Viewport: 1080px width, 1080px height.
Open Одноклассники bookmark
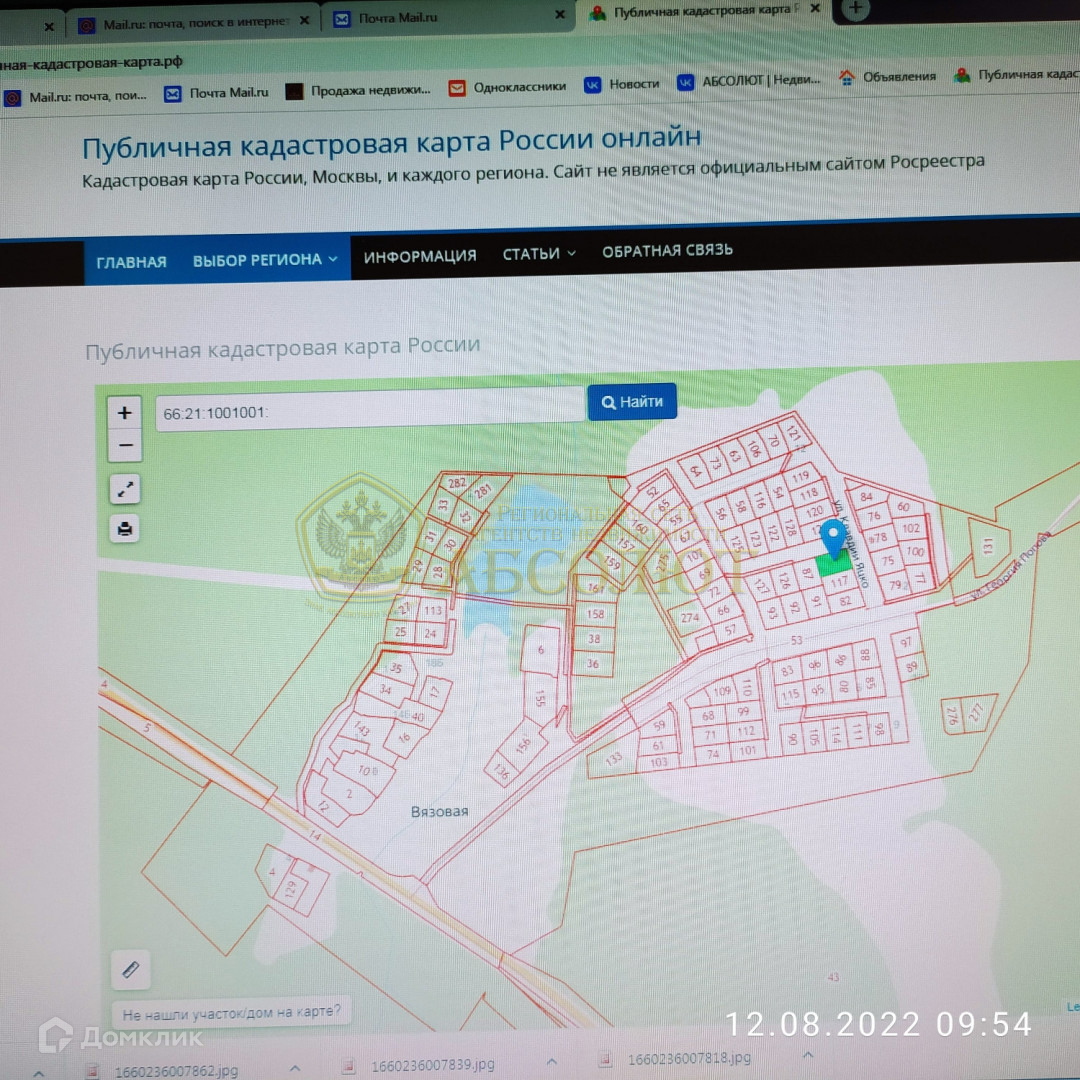507,87
